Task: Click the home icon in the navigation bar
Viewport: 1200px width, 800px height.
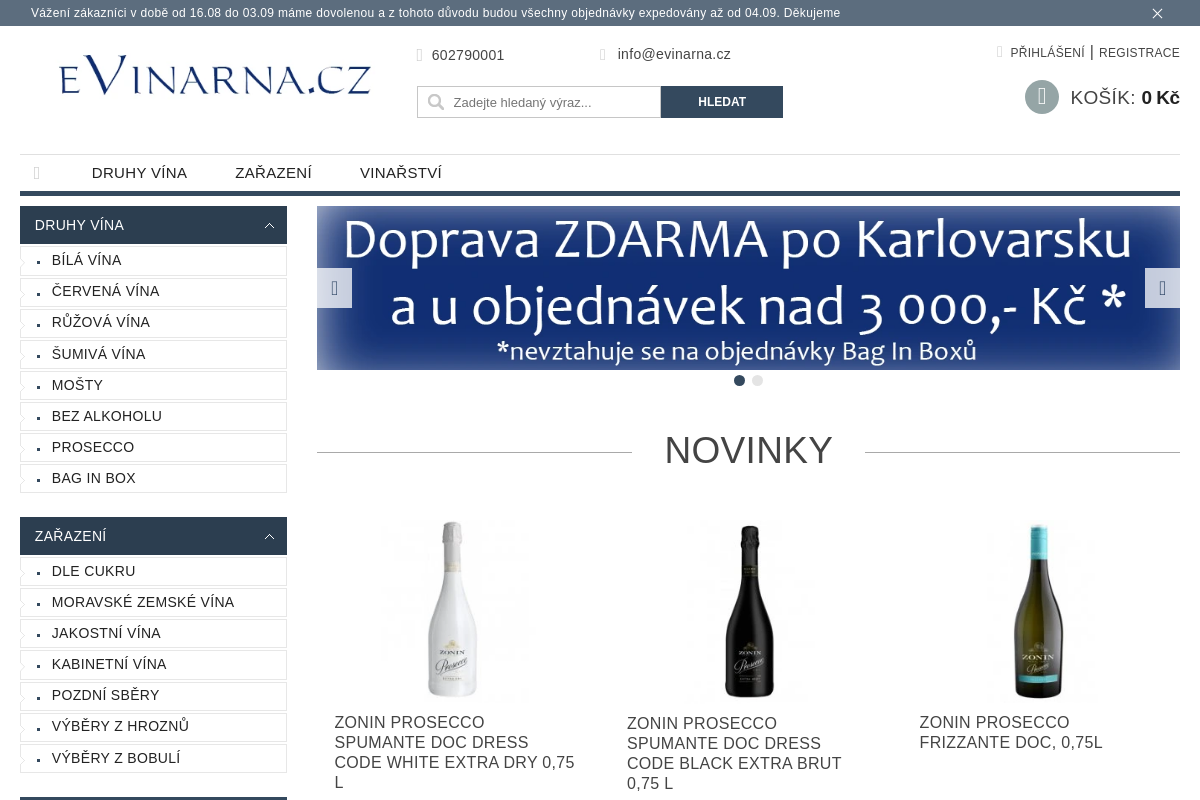Action: [37, 173]
